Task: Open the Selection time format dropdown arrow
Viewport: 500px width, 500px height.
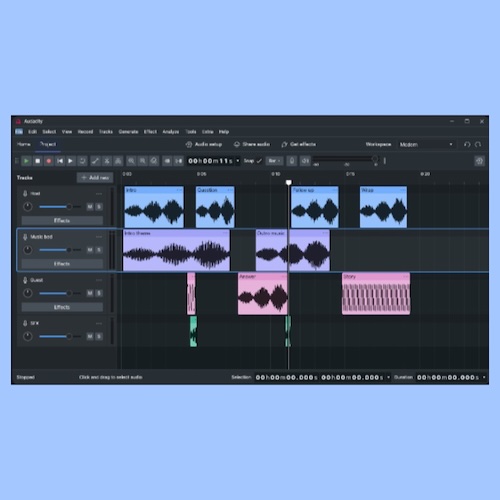Action: (x=388, y=377)
